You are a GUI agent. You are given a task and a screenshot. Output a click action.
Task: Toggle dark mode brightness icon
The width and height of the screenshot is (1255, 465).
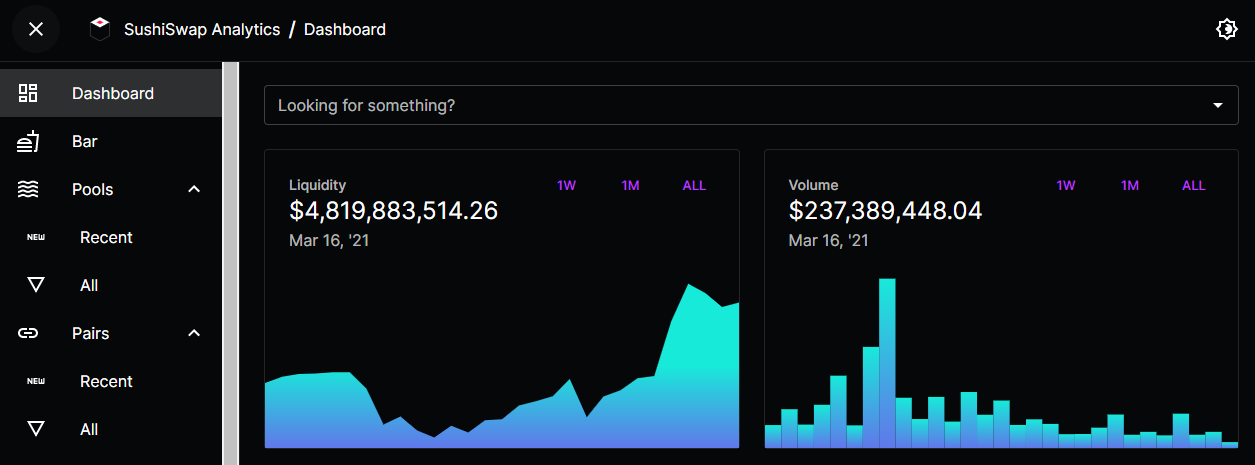(1226, 30)
